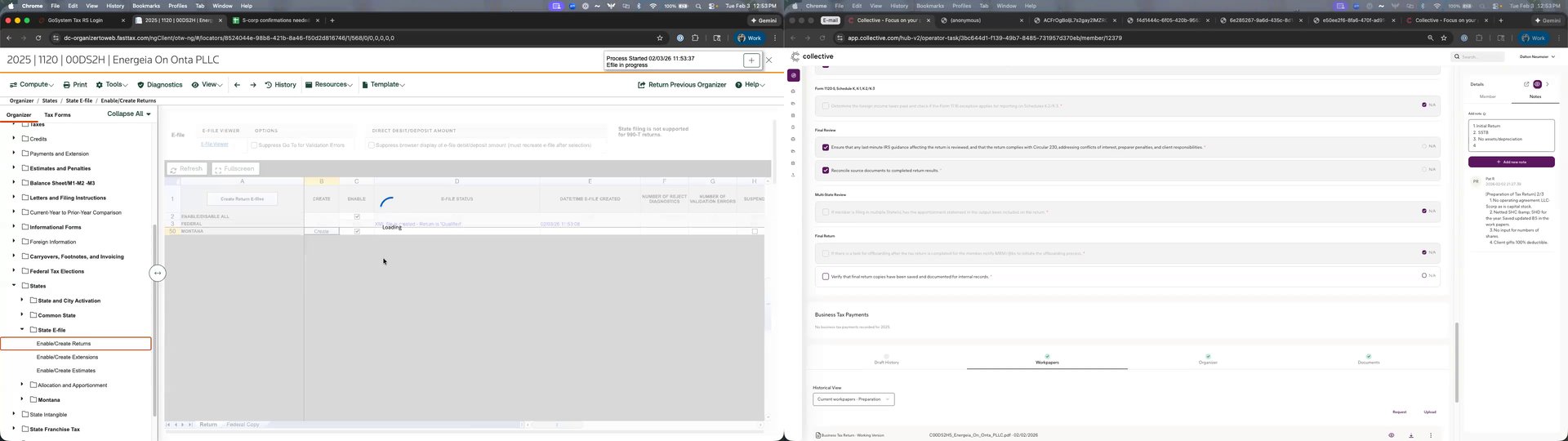Open the Tools gear dropdown

(x=112, y=84)
